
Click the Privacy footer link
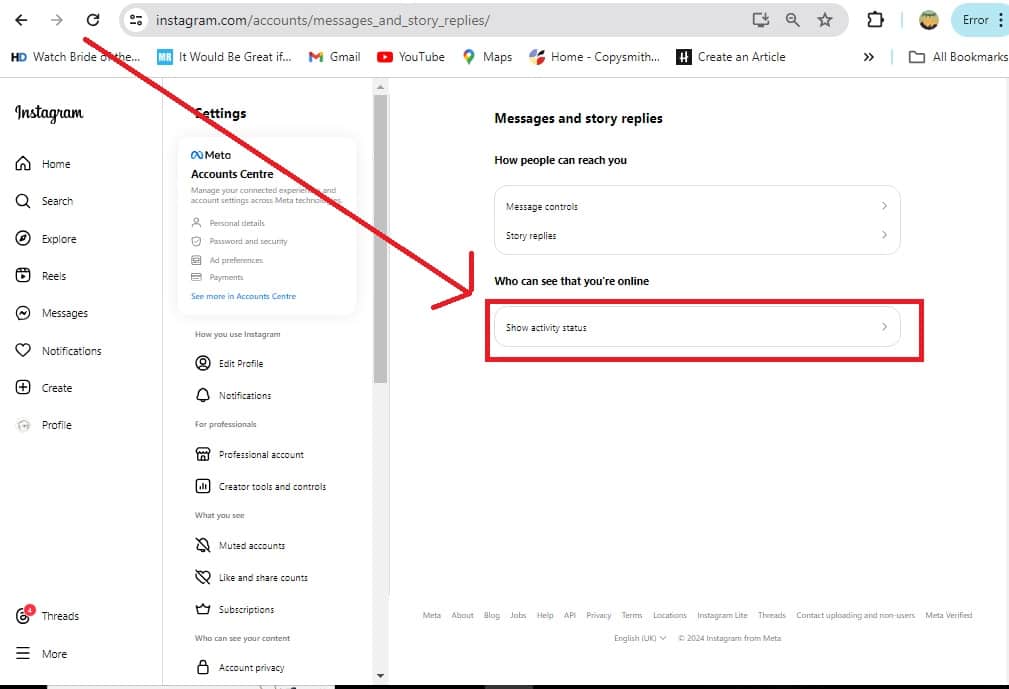pyautogui.click(x=598, y=615)
